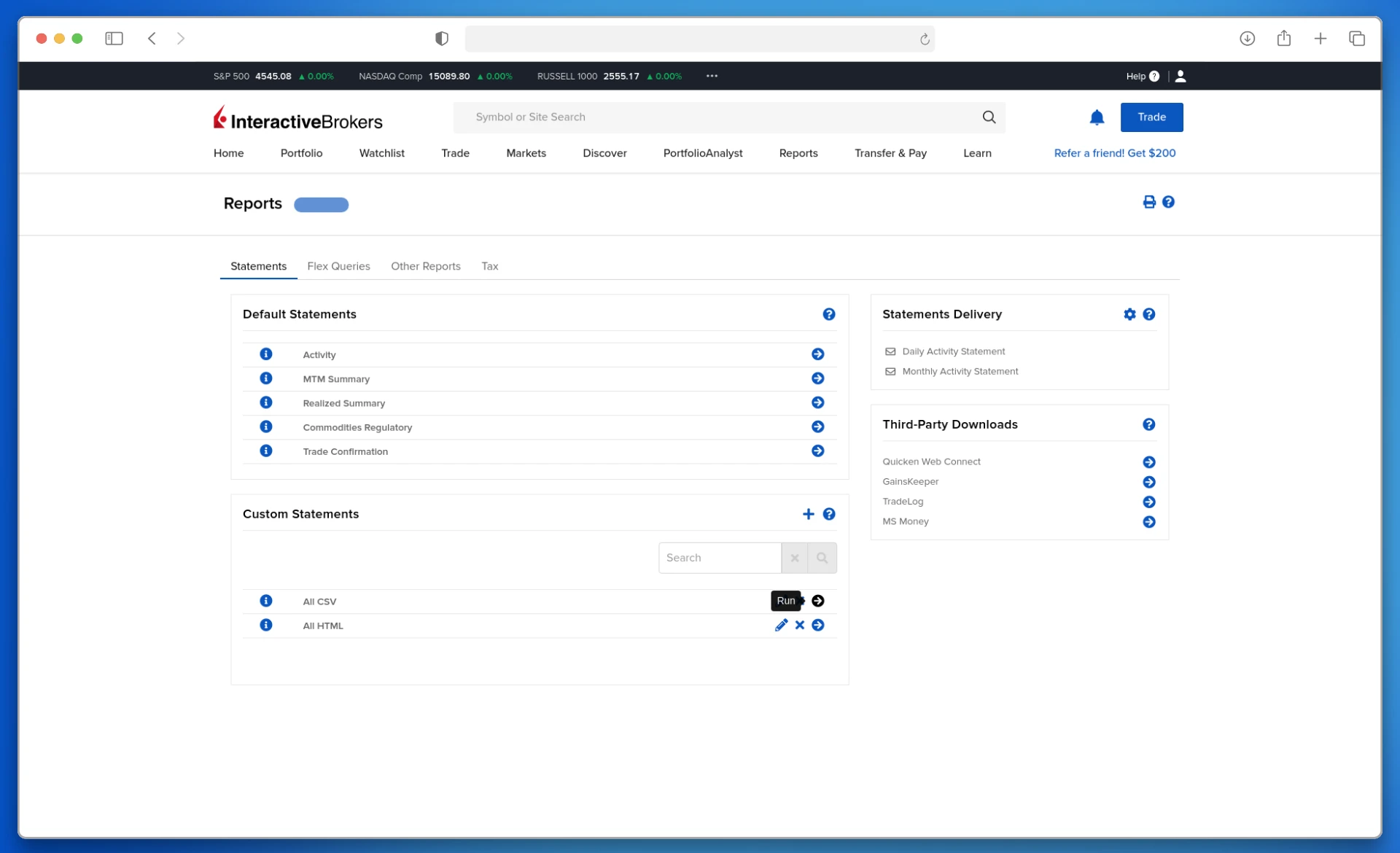Image resolution: width=1400 pixels, height=853 pixels.
Task: Open the PortfolioAnalyst menu
Action: coord(702,153)
